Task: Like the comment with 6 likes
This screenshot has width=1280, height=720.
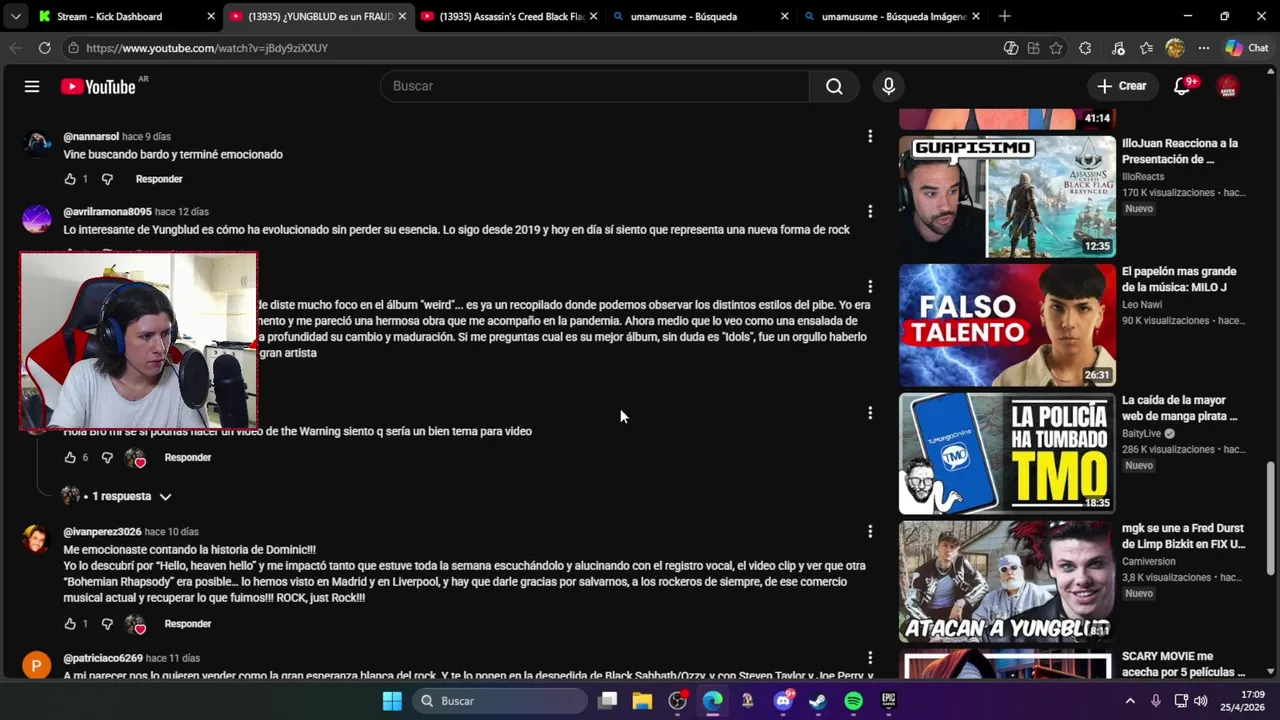Action: (x=70, y=457)
